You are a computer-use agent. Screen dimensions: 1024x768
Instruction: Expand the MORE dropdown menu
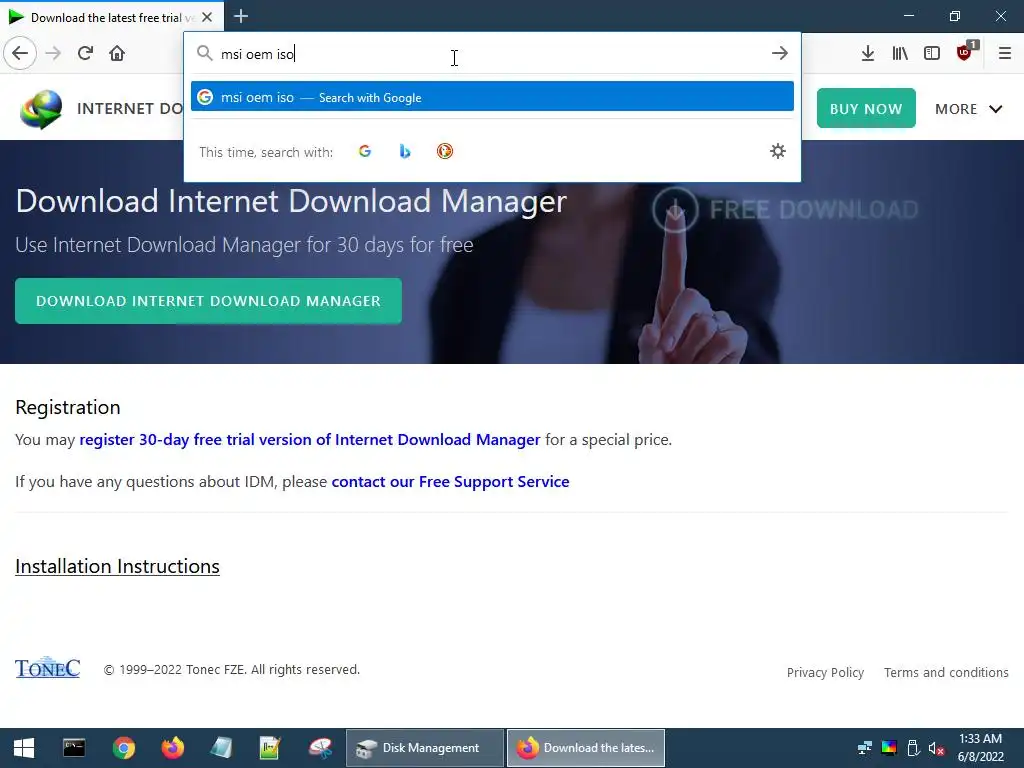968,109
